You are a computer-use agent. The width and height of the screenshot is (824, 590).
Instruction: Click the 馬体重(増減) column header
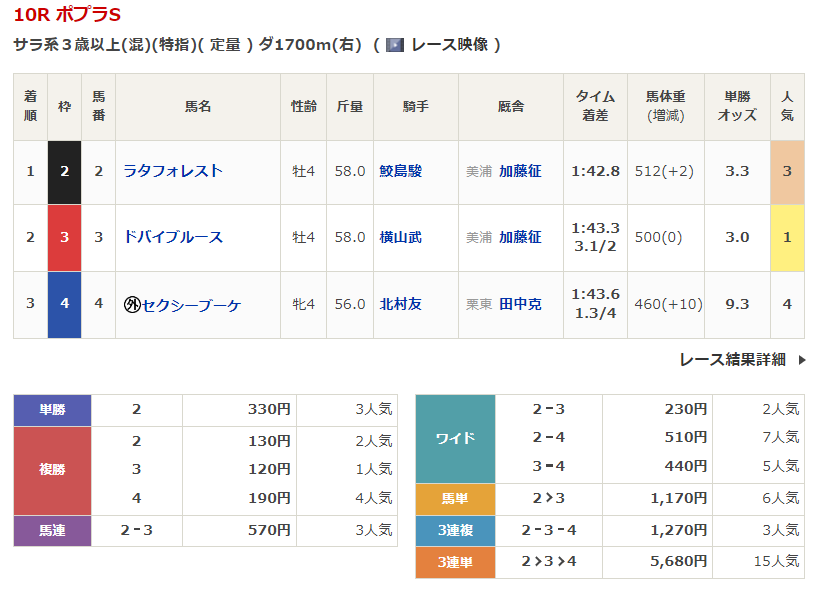pos(666,106)
